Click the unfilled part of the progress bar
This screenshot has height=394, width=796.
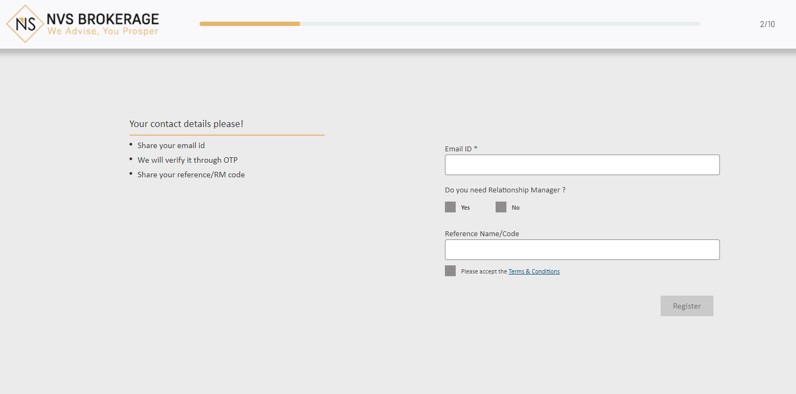pyautogui.click(x=500, y=24)
